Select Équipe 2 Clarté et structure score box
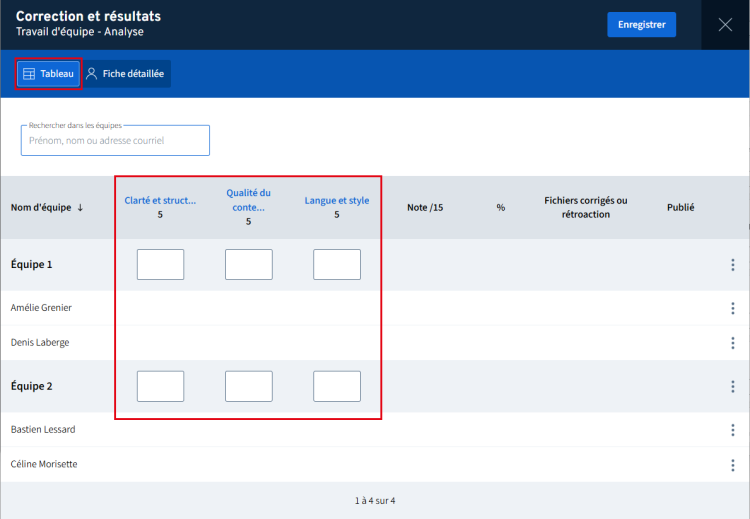The image size is (750, 519). (160, 386)
